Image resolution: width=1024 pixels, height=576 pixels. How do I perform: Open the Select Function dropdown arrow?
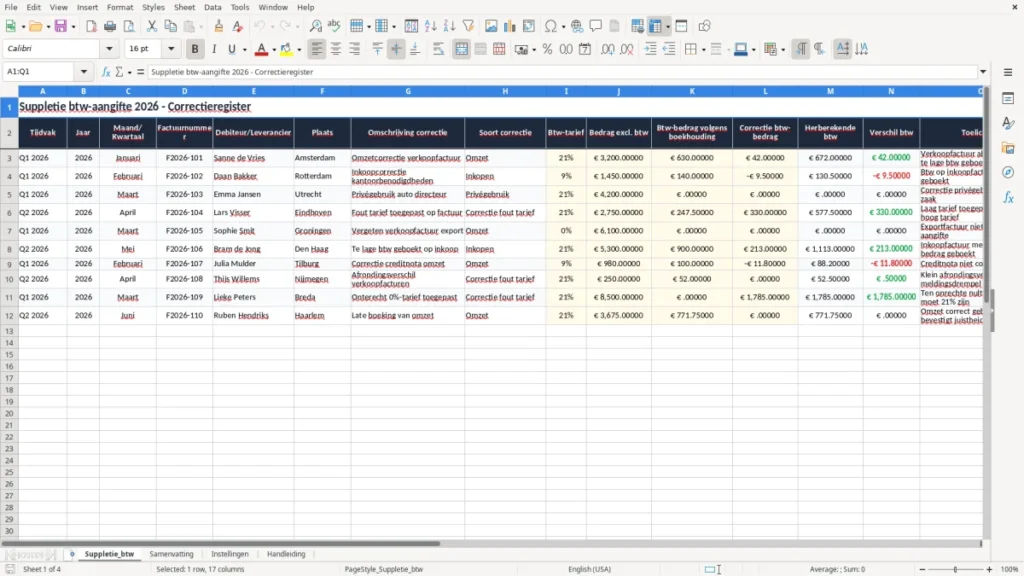[129, 72]
